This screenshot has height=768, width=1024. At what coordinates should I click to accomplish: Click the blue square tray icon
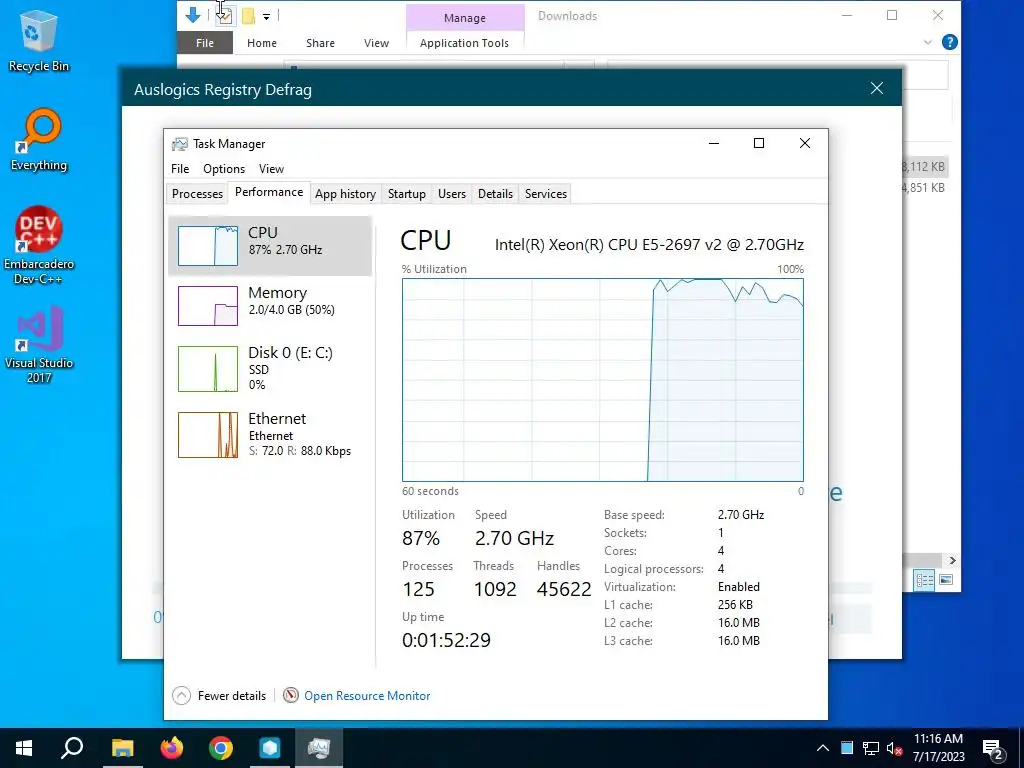click(847, 748)
